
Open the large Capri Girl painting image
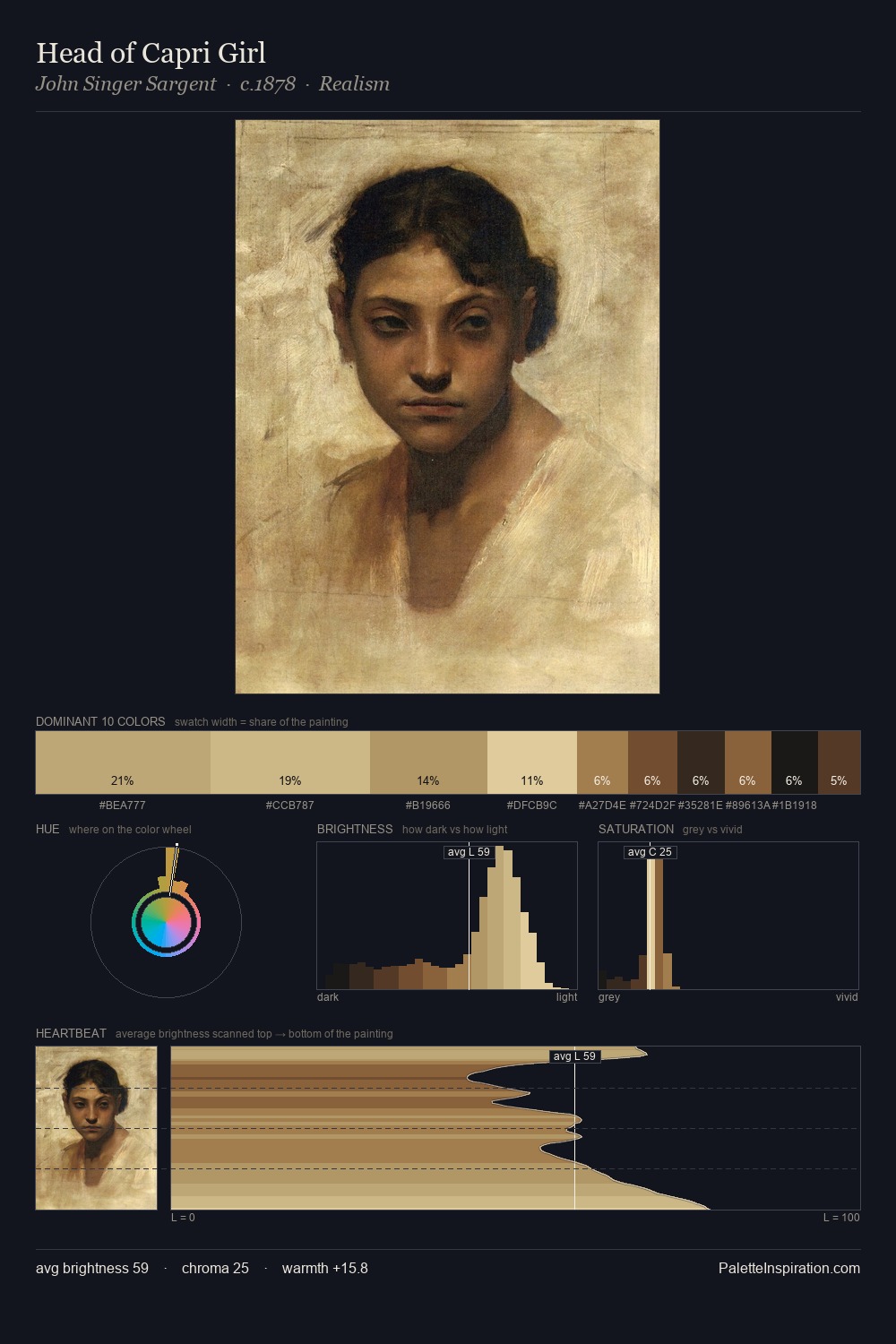click(x=447, y=407)
